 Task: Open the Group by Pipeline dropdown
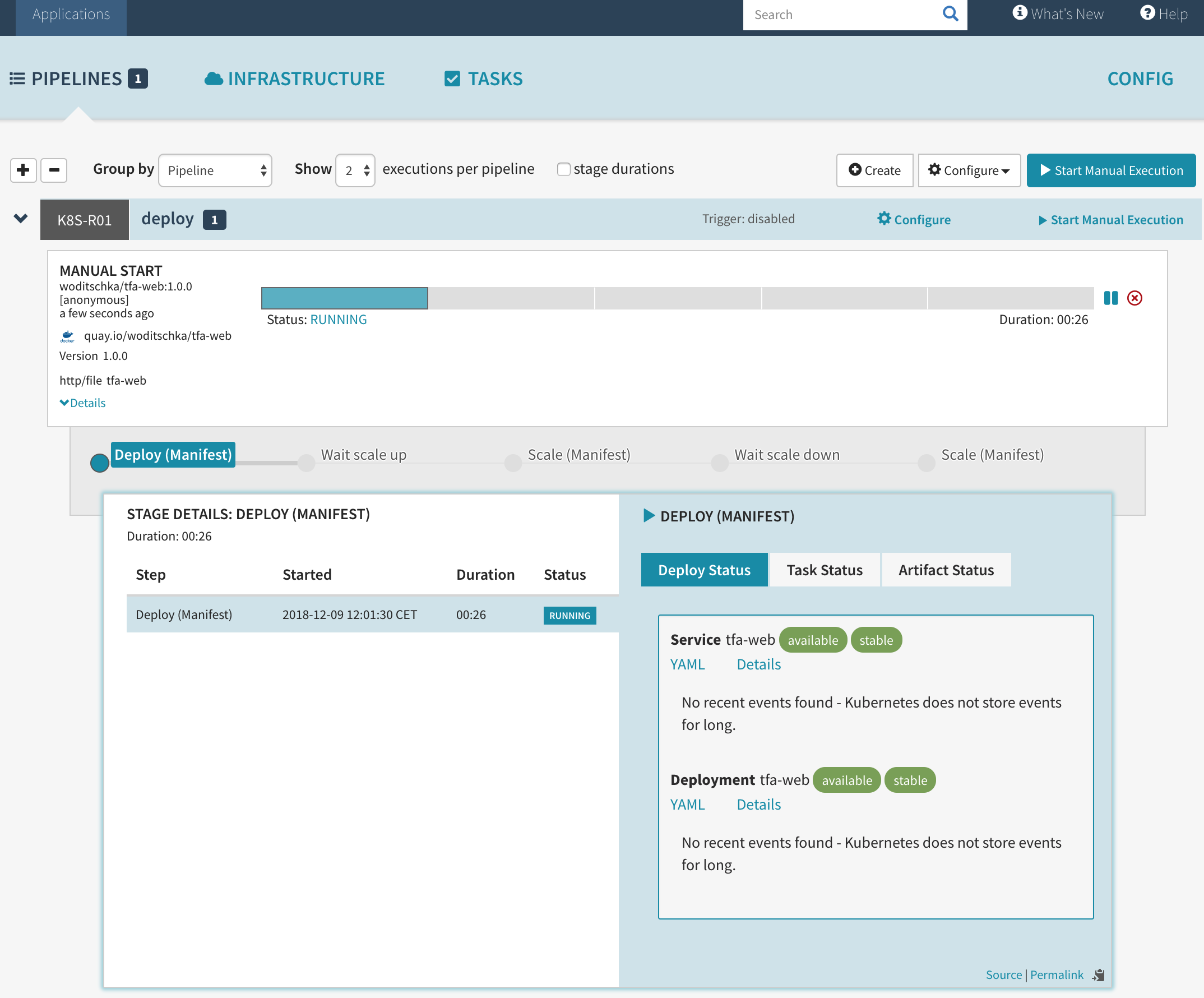click(x=215, y=170)
